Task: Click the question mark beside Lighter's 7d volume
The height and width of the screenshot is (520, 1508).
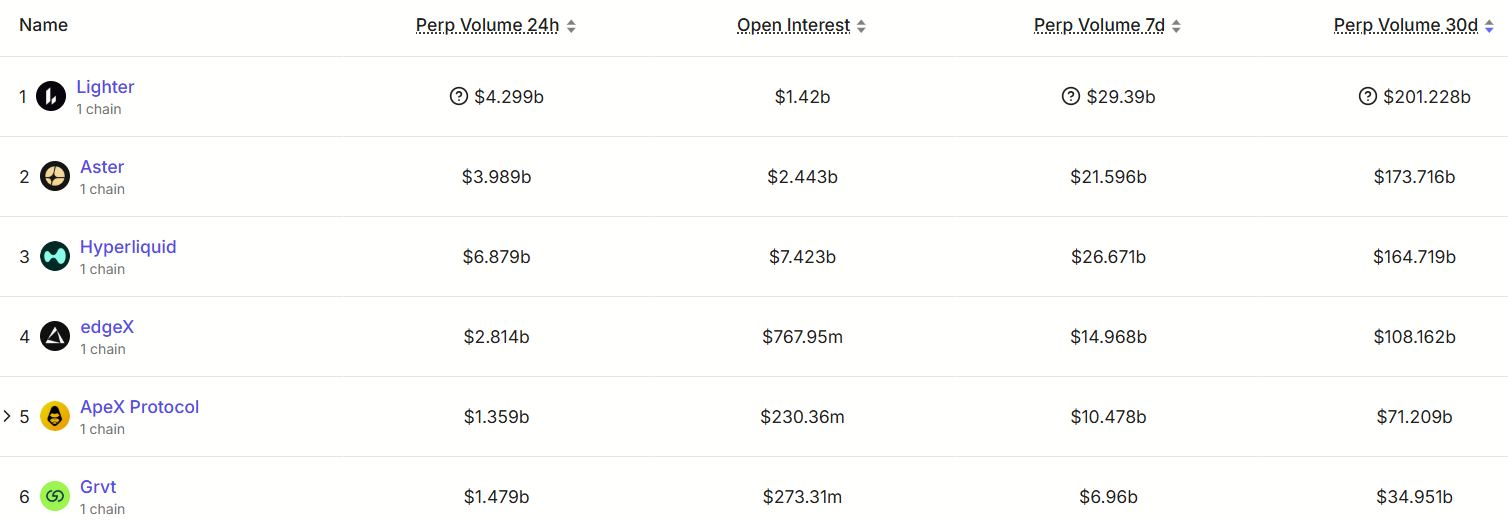Action: pos(1071,96)
